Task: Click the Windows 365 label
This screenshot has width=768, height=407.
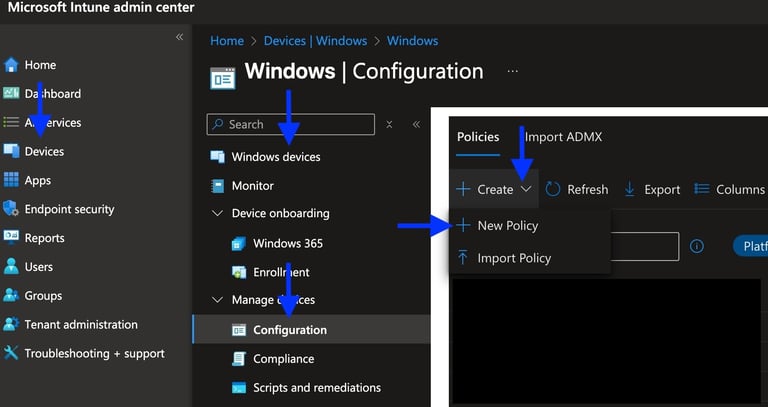Action: tap(288, 243)
